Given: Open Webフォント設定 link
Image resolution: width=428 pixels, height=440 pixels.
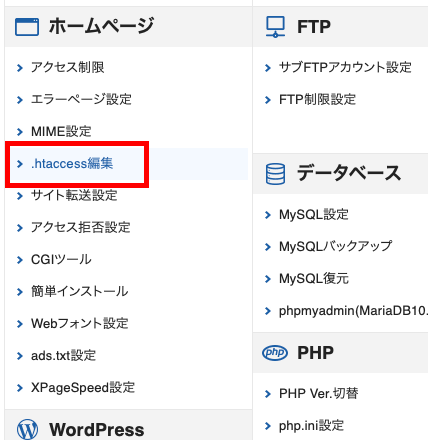Looking at the screenshot, I should click(x=80, y=323).
